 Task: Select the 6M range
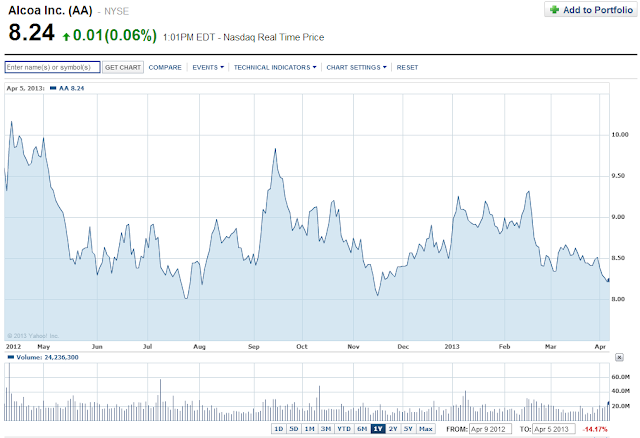point(362,429)
